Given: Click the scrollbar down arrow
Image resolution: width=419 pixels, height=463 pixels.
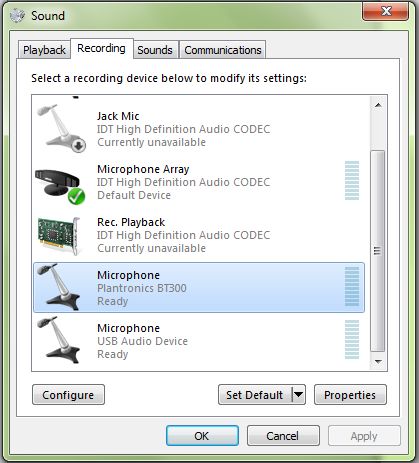Looking at the screenshot, I should click(378, 361).
